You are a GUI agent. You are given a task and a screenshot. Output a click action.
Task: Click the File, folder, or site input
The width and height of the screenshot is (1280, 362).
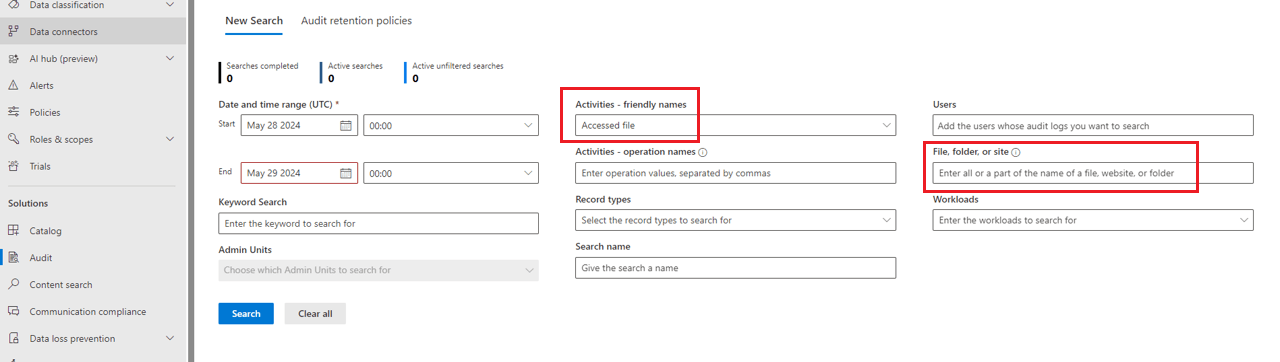tap(1093, 173)
